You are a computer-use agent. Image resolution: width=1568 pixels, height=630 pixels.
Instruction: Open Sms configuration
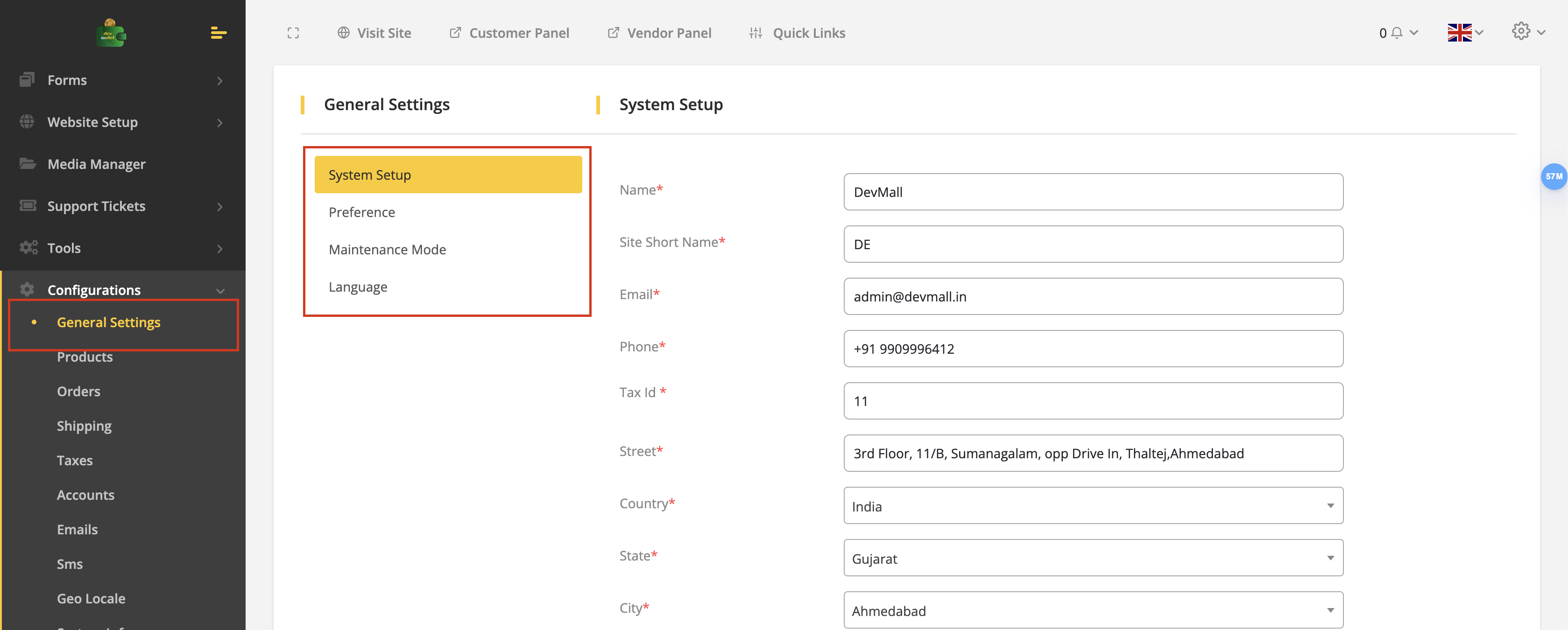(70, 564)
